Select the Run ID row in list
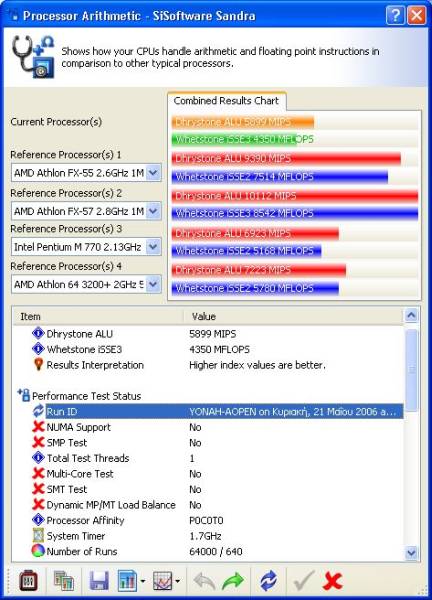 coord(225,411)
